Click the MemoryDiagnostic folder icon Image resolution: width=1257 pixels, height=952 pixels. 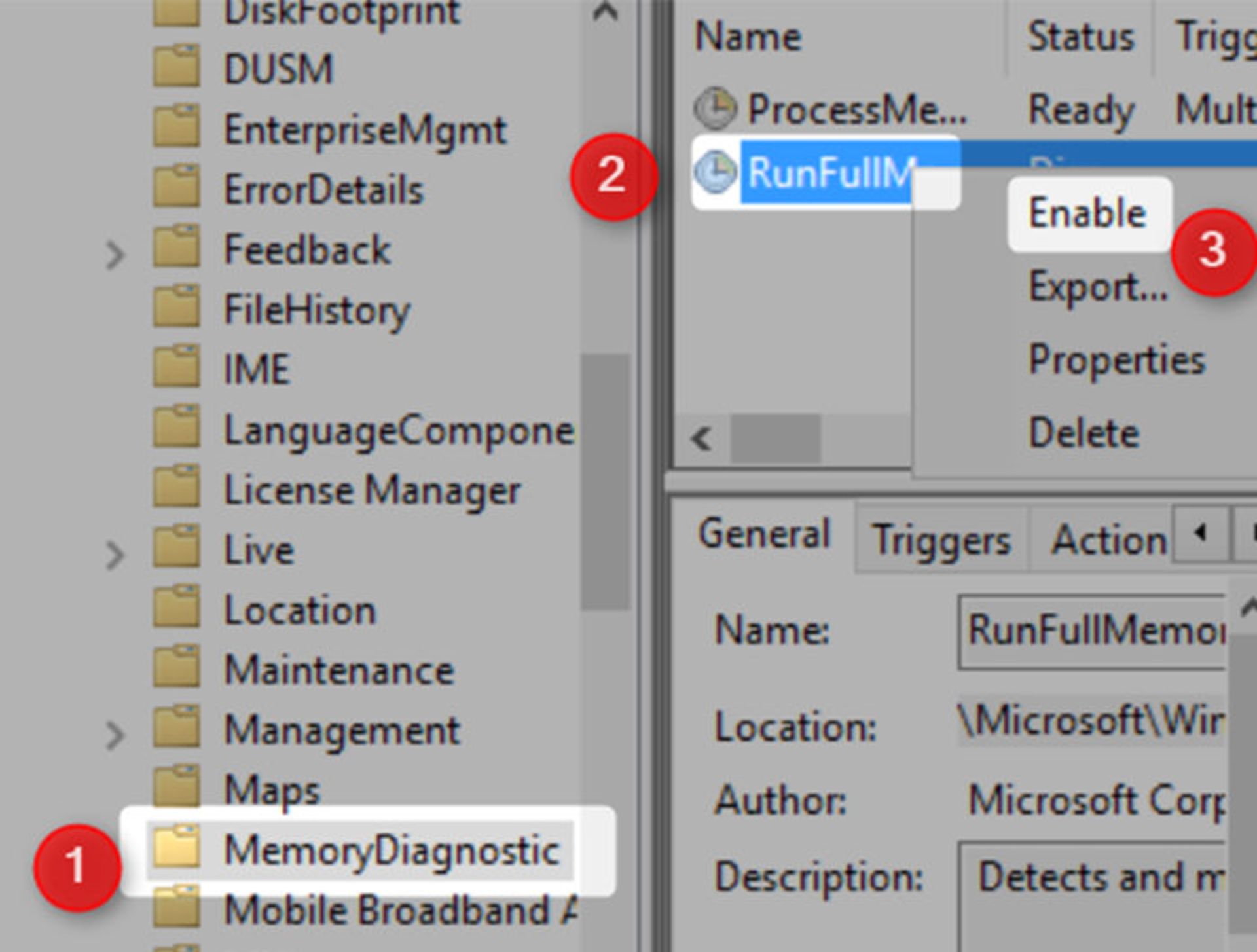click(175, 847)
